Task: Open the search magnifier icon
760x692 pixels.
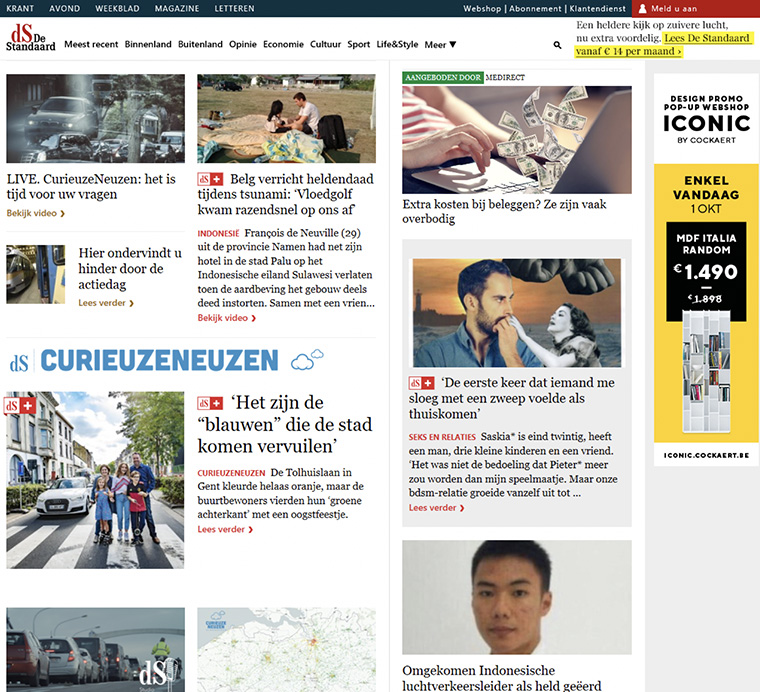Action: pyautogui.click(x=557, y=45)
